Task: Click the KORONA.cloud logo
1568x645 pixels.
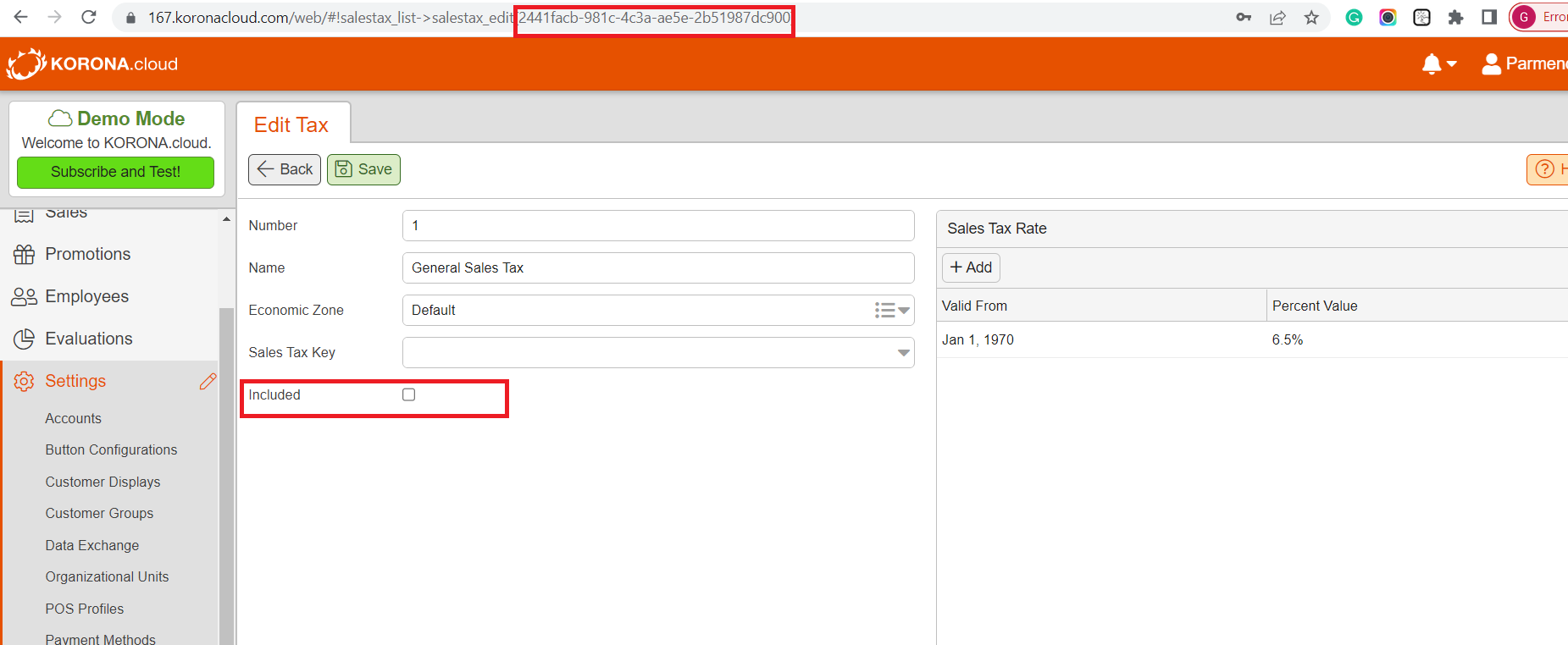Action: coord(93,63)
